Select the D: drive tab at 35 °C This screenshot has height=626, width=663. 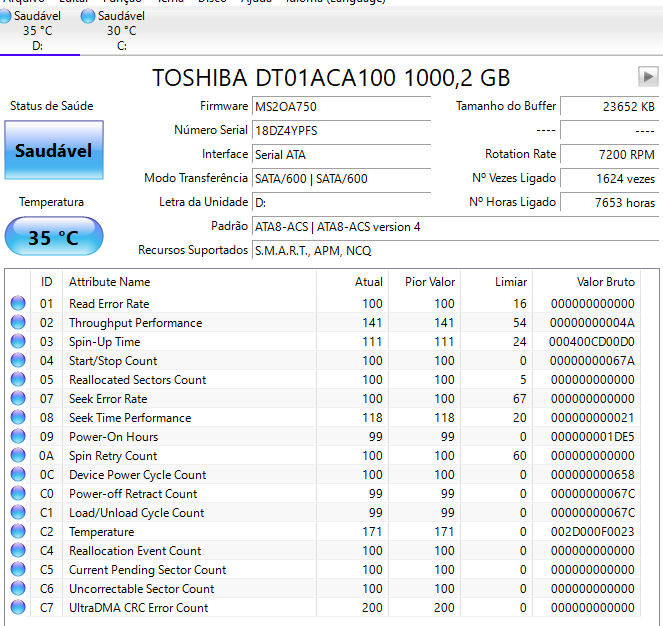click(38, 31)
